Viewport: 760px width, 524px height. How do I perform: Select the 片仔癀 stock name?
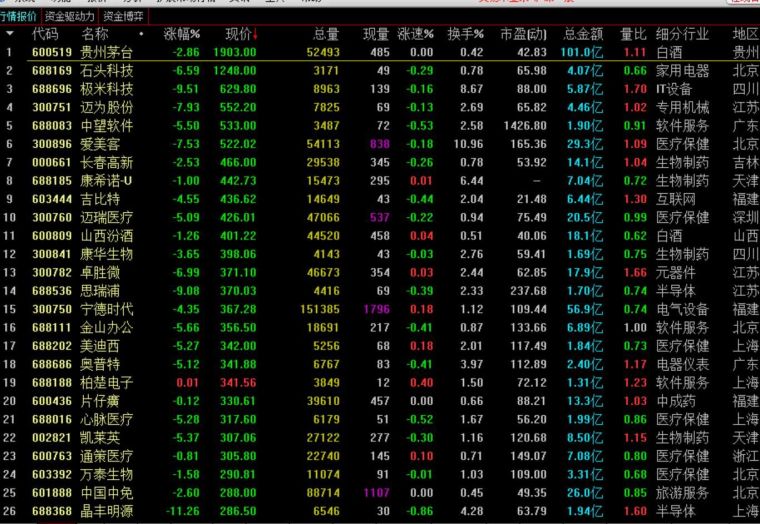(100, 401)
